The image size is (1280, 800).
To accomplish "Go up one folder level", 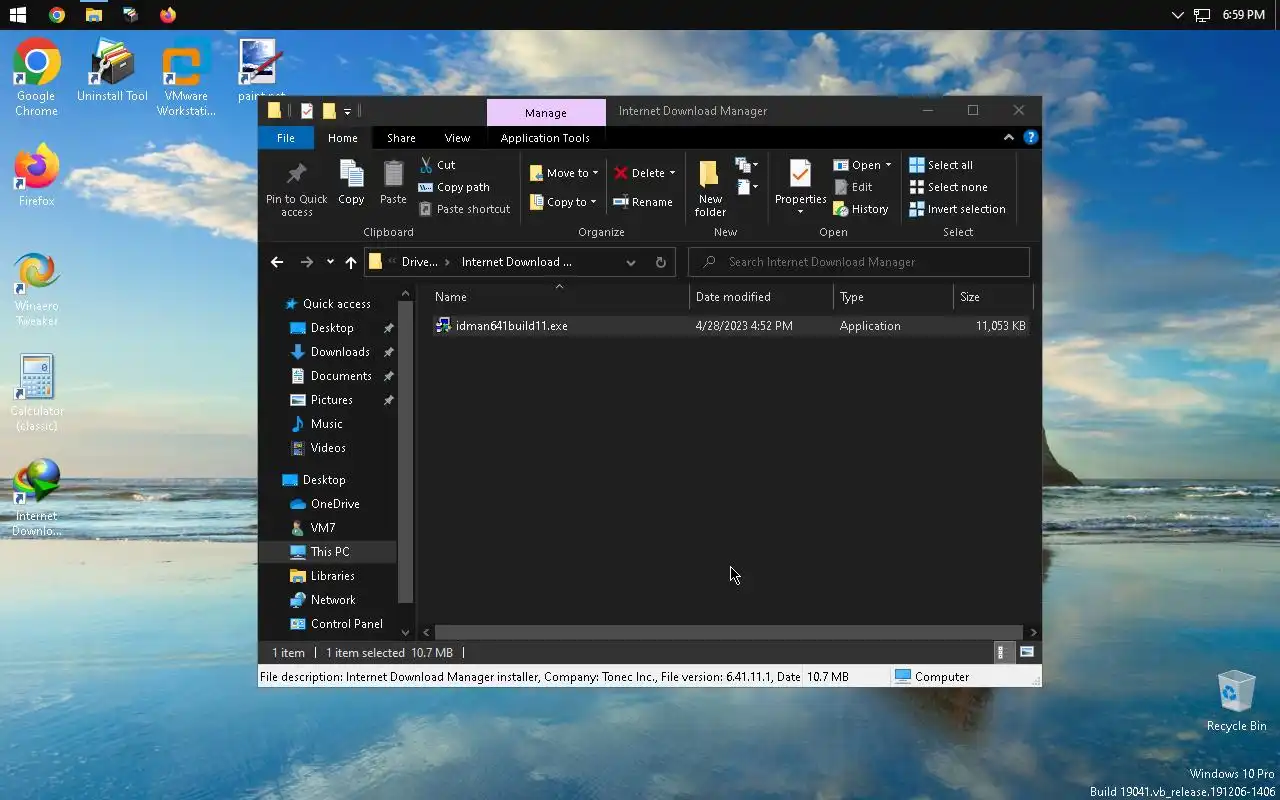I will click(351, 262).
